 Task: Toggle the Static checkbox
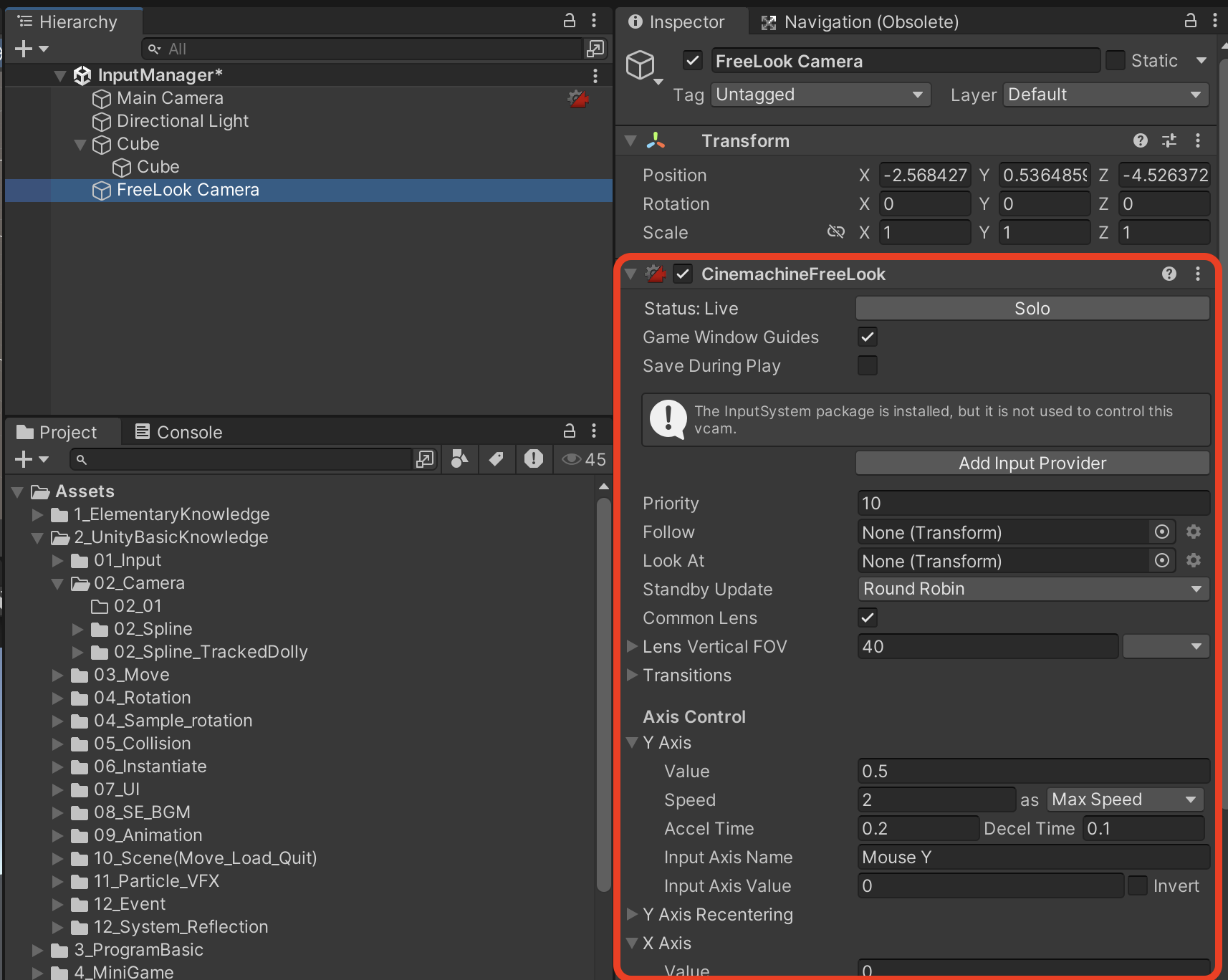(x=1115, y=61)
